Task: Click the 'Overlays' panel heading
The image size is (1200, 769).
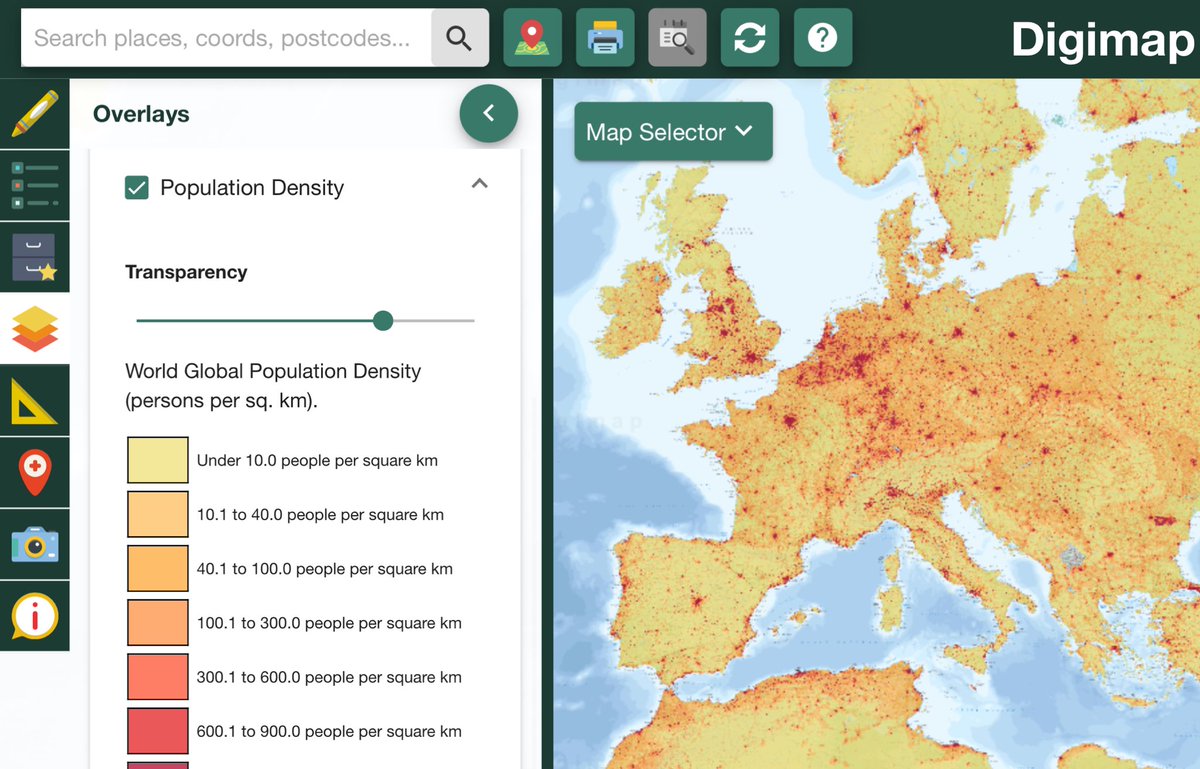Action: 141,114
